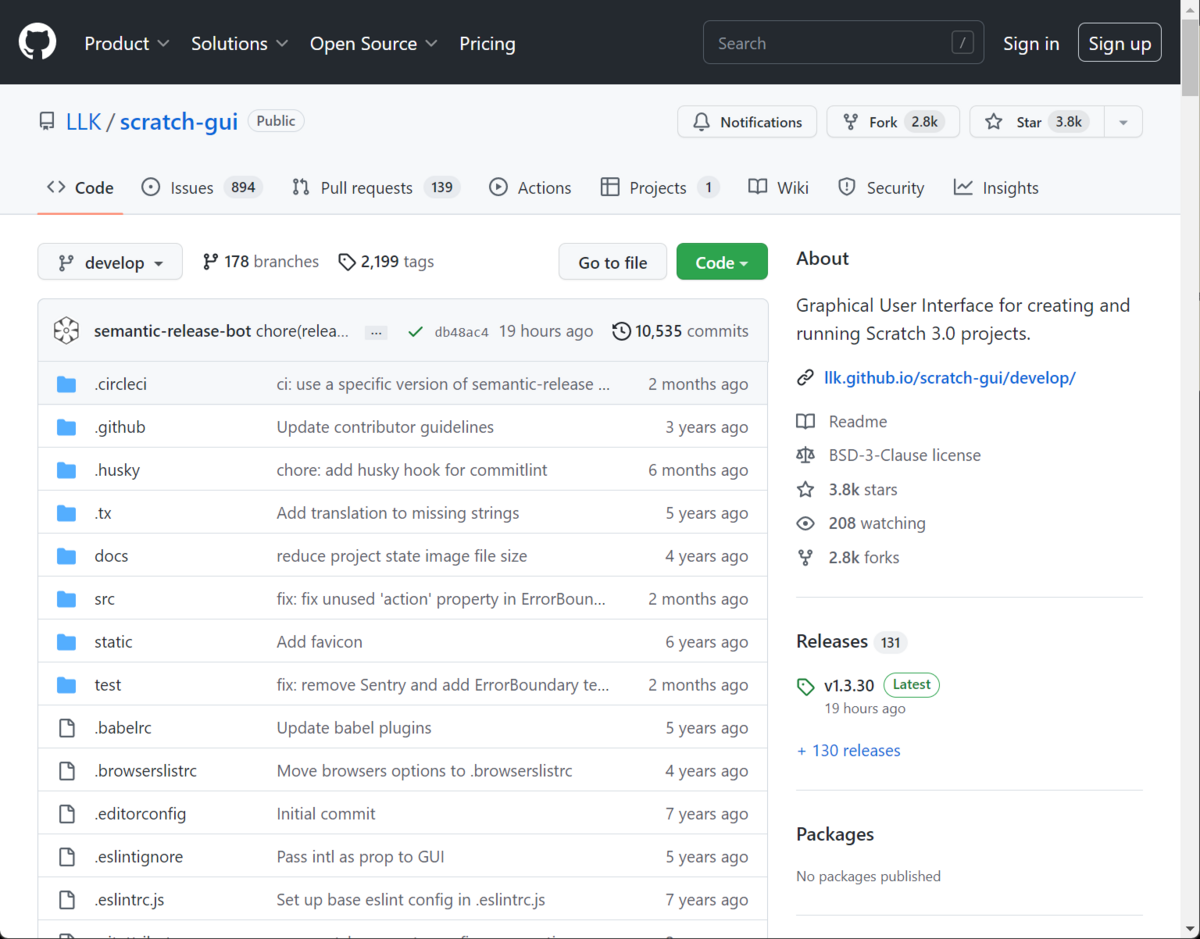Click the tag icon next to v1.3.30
This screenshot has height=939, width=1200.
(x=806, y=686)
